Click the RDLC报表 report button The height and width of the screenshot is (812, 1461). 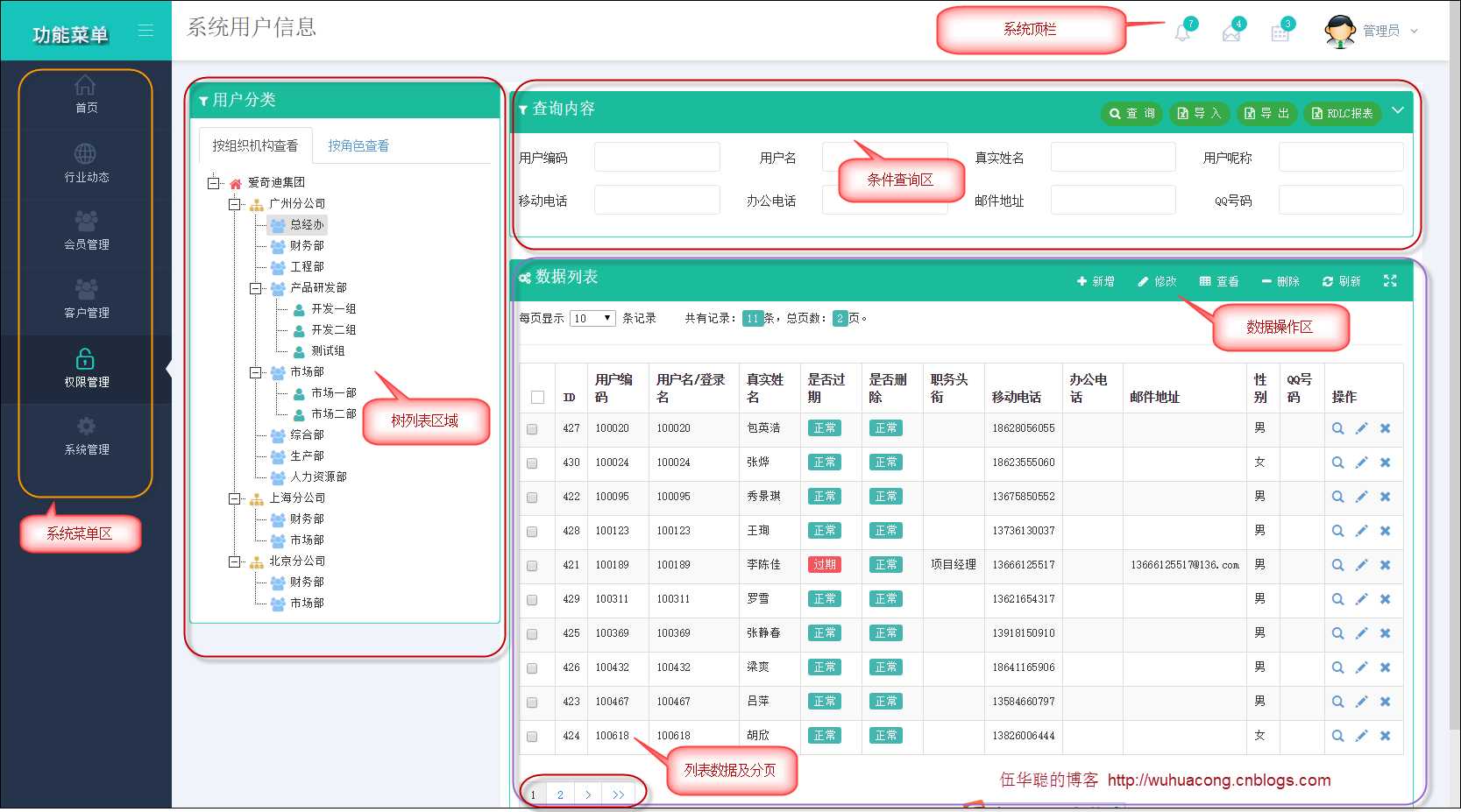[1342, 113]
